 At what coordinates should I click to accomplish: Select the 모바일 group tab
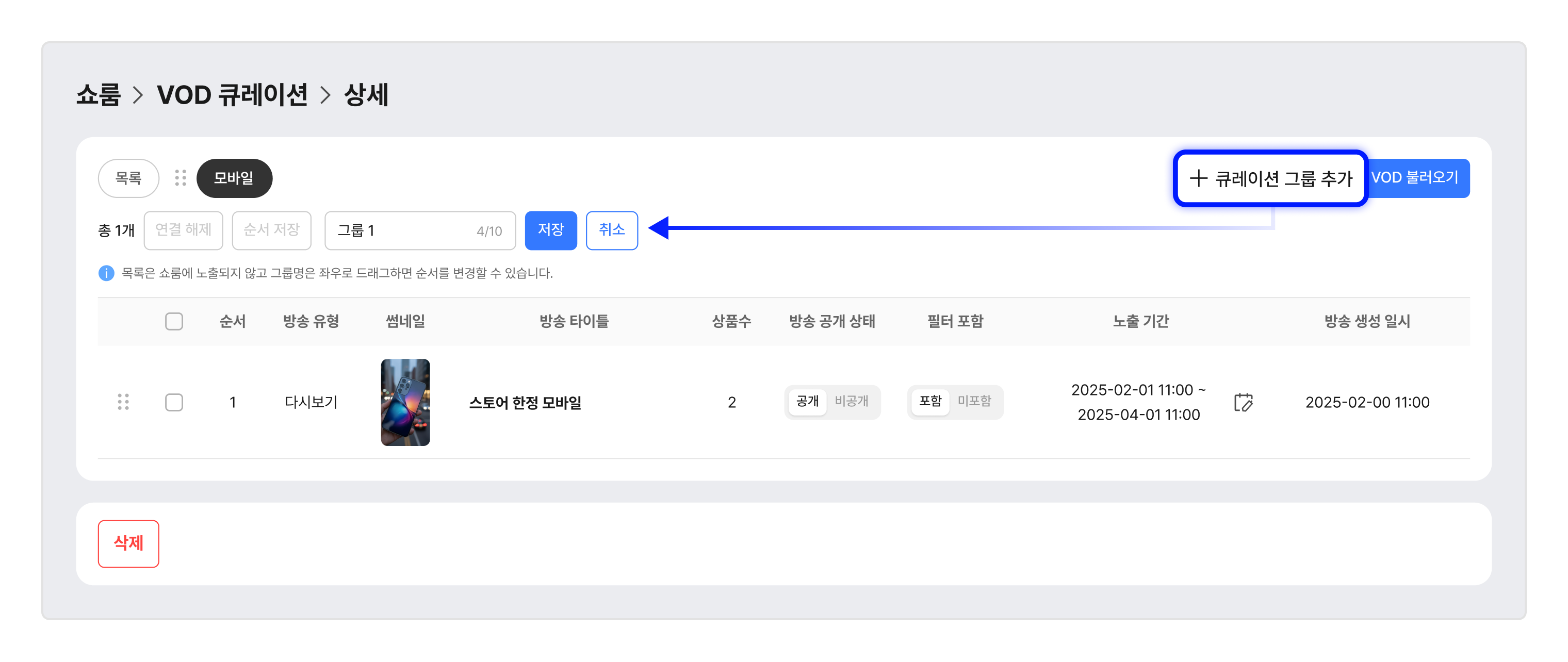(x=234, y=178)
